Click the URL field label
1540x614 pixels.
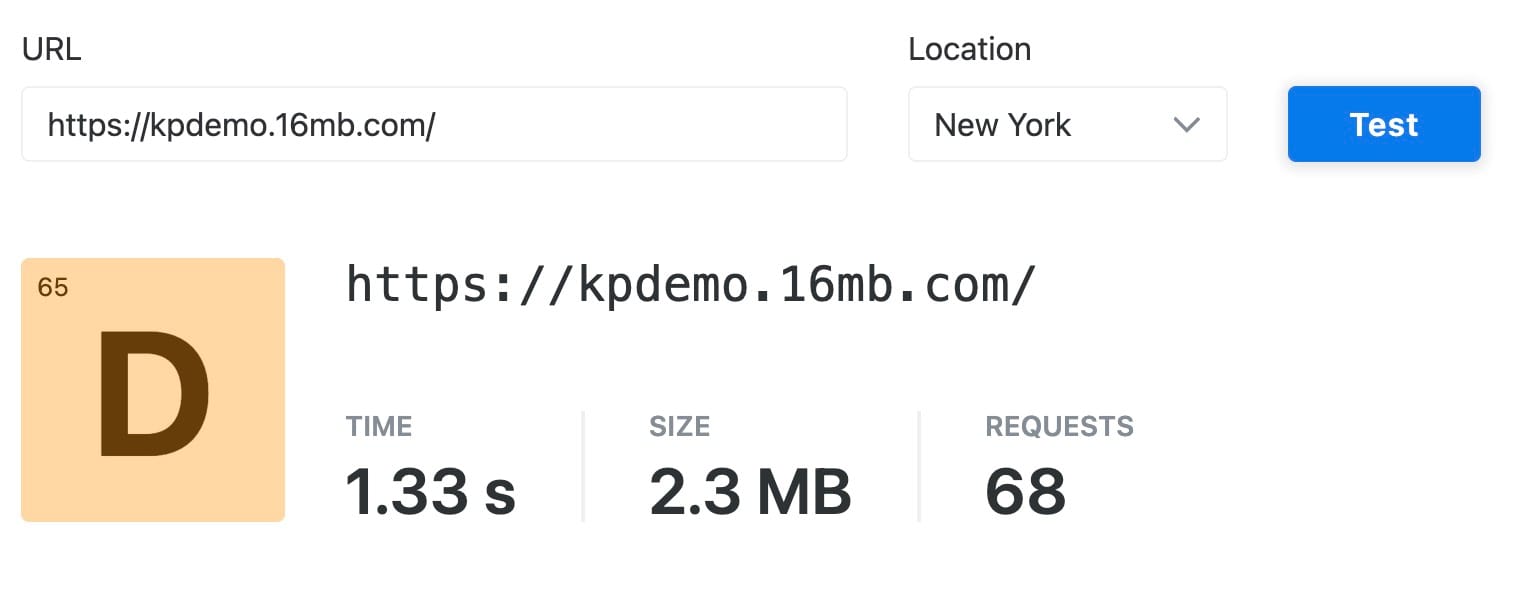pyautogui.click(x=52, y=49)
